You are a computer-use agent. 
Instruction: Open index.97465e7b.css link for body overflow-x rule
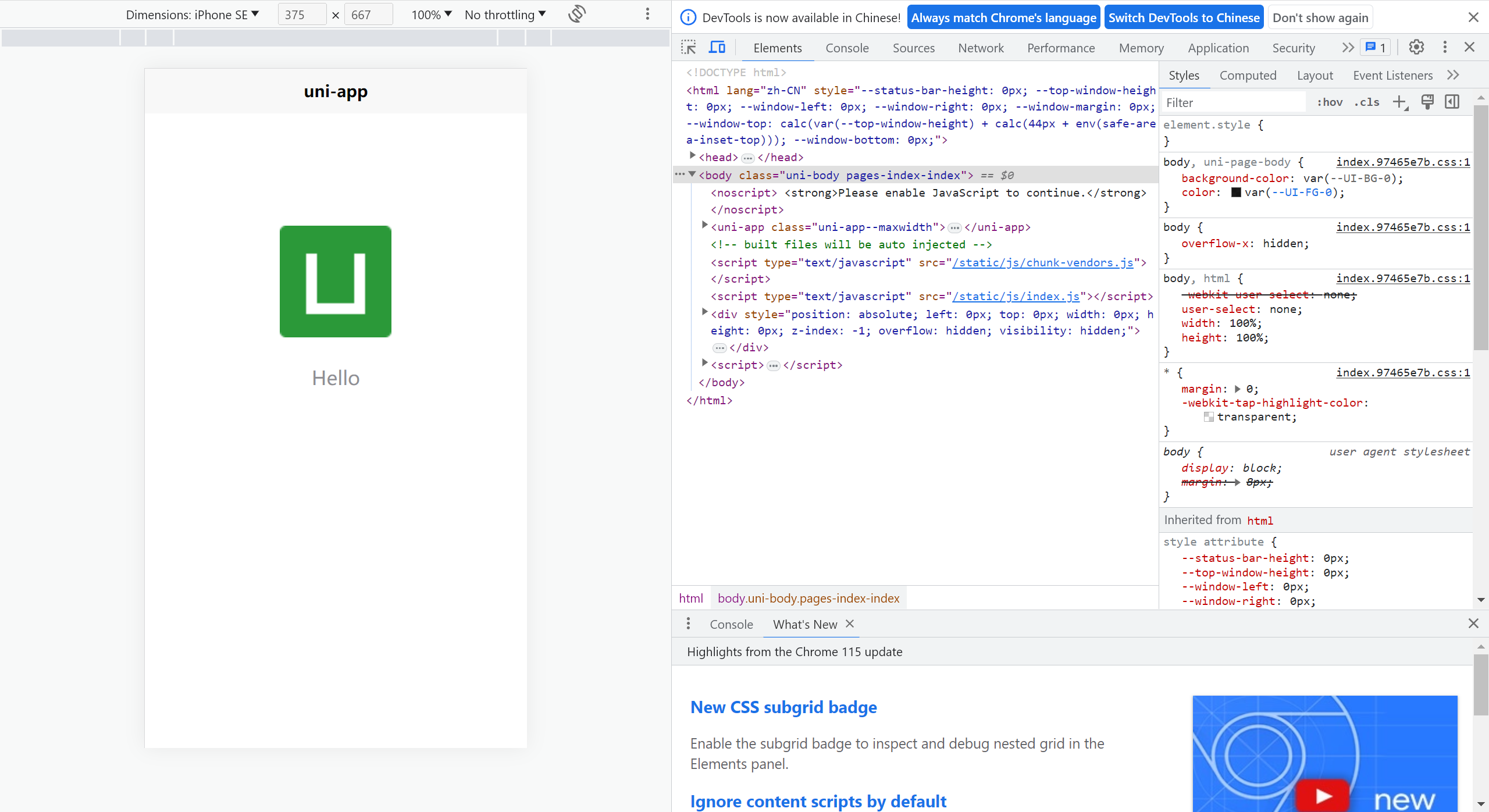[x=1403, y=227]
